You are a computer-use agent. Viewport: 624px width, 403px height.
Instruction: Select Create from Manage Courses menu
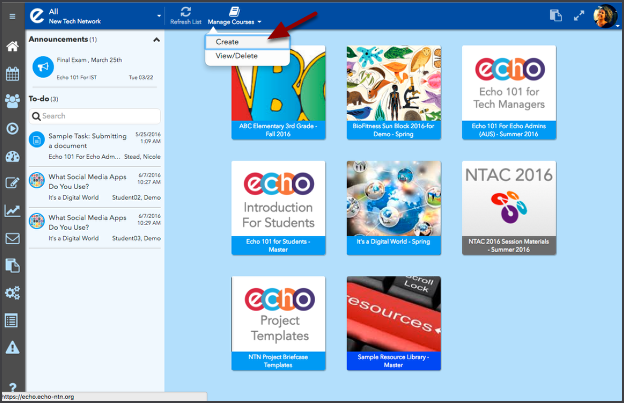click(247, 42)
